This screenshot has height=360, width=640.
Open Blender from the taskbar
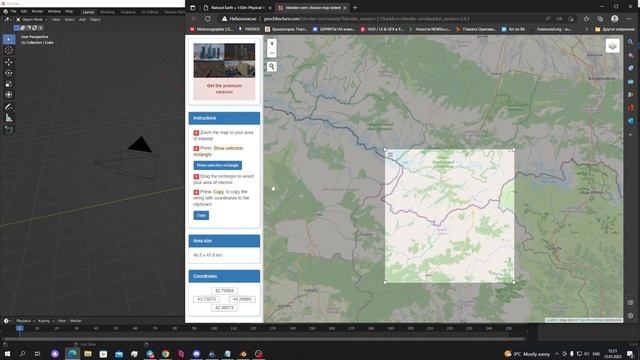pyautogui.click(x=243, y=354)
